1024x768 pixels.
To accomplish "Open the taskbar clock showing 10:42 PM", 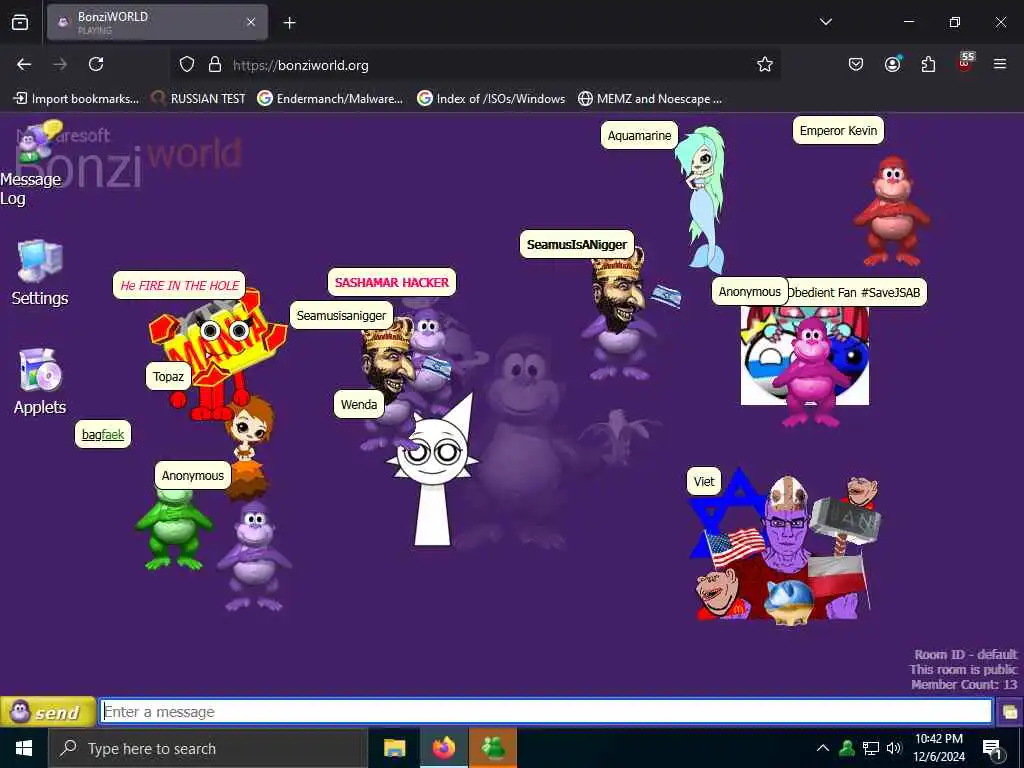I will 938,748.
